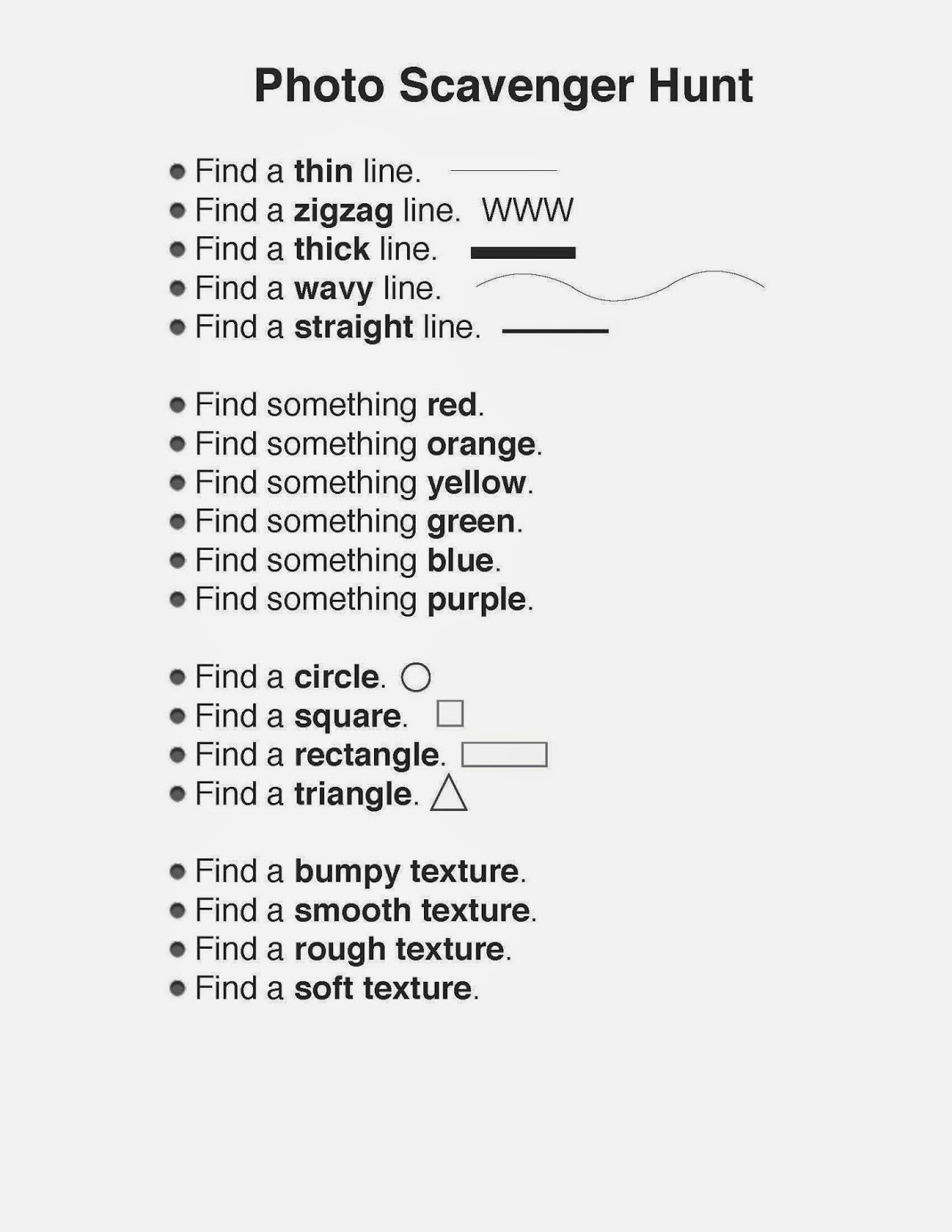This screenshot has height=1232, width=952.
Task: Click the thick black line sample
Action: tap(523, 253)
